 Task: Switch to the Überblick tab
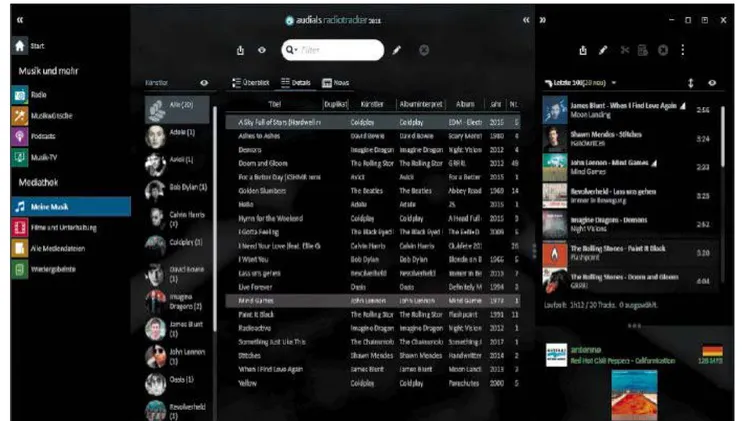pyautogui.click(x=251, y=83)
